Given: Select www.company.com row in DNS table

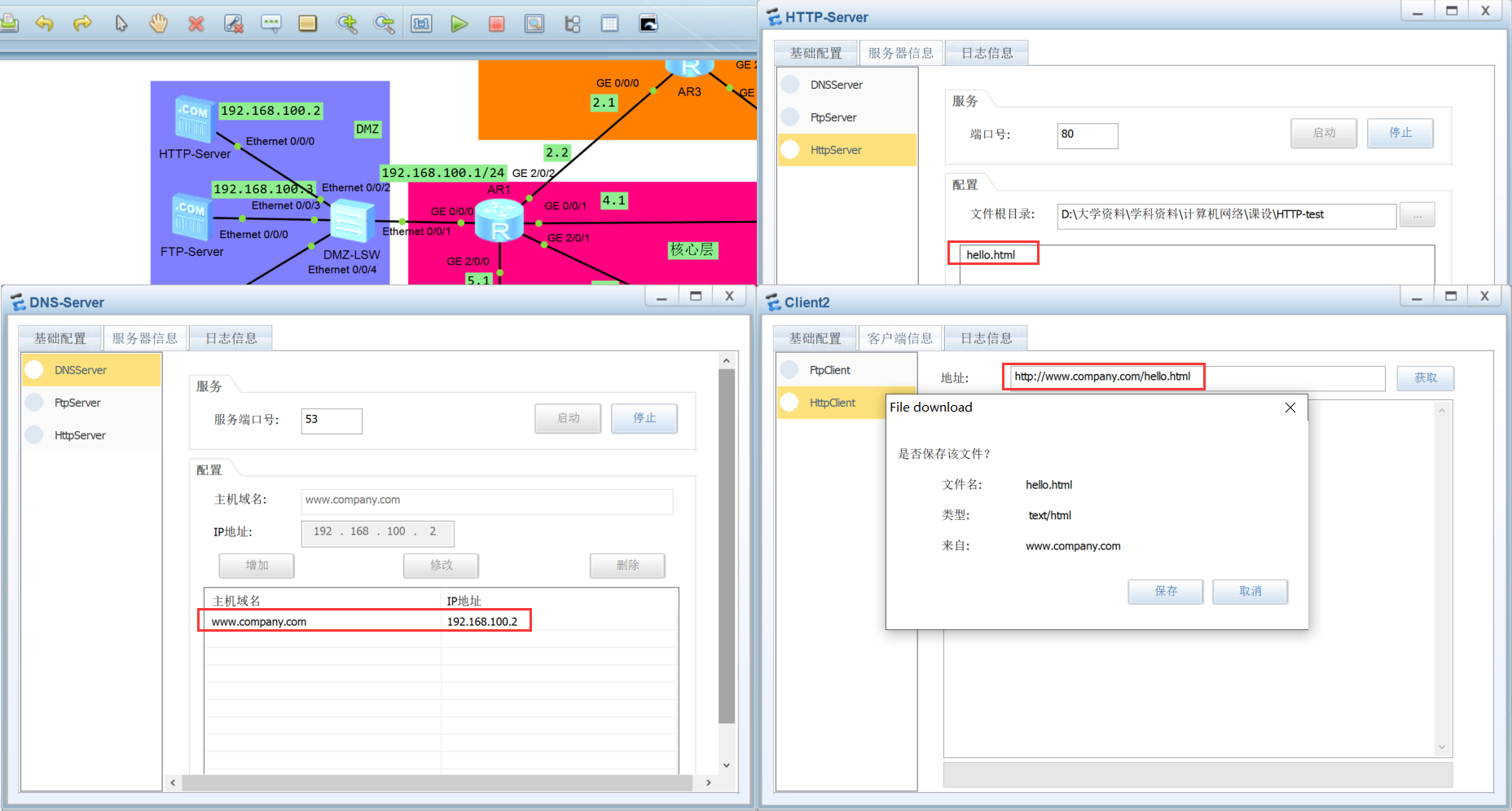Looking at the screenshot, I should (x=441, y=622).
